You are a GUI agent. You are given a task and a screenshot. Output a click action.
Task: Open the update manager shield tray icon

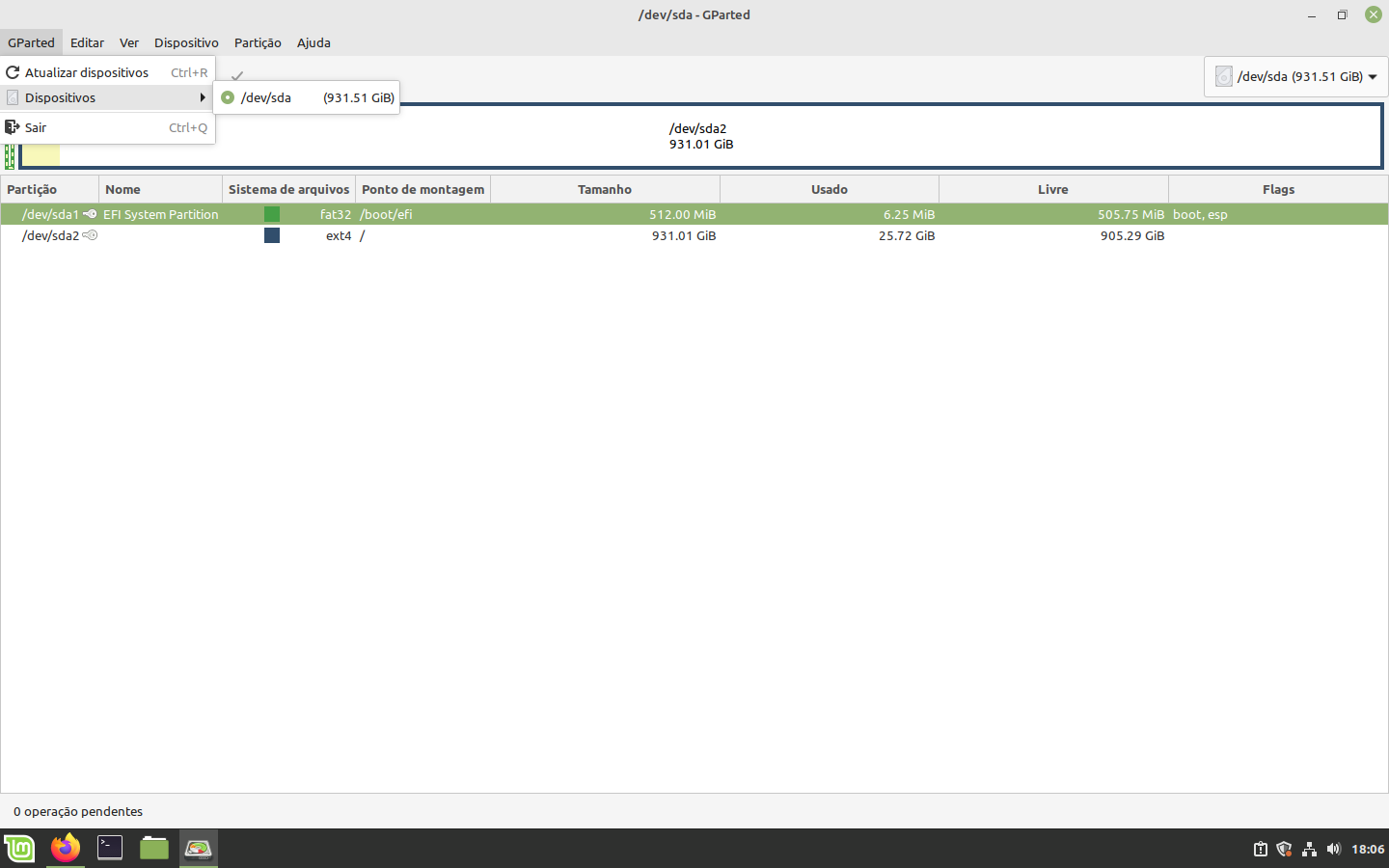click(x=1284, y=850)
